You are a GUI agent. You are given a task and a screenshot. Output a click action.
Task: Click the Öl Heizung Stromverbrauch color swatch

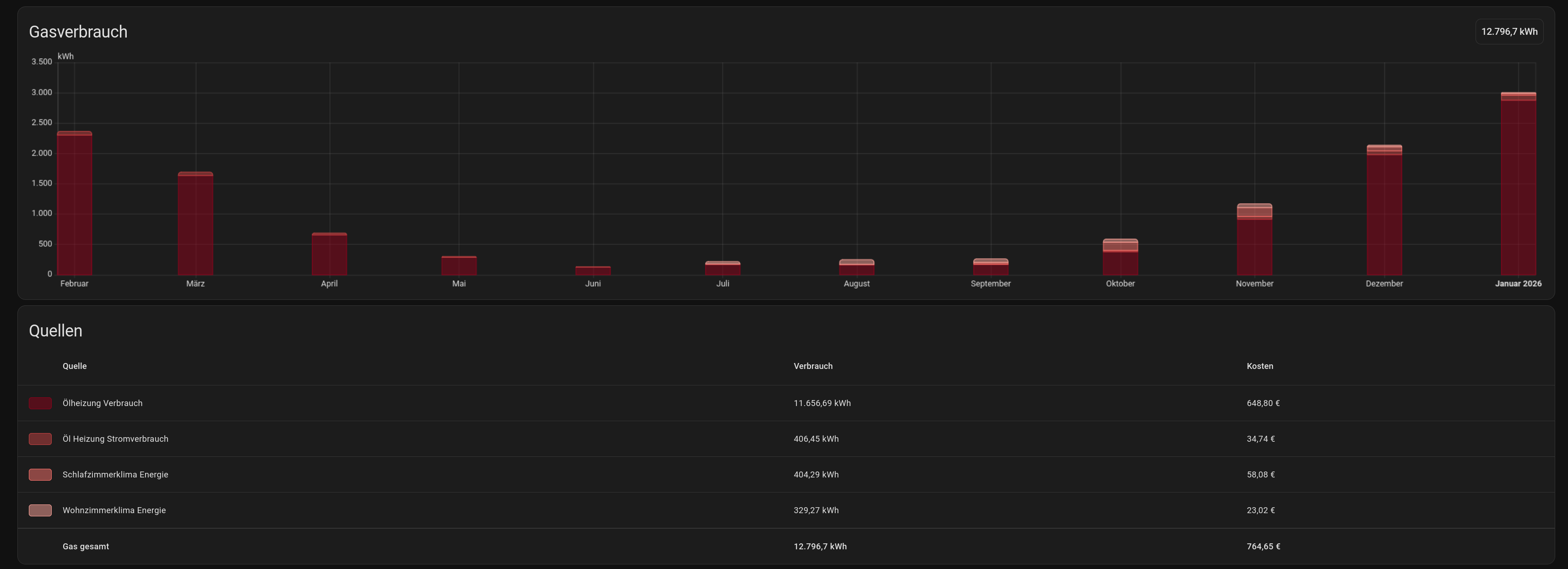point(40,439)
